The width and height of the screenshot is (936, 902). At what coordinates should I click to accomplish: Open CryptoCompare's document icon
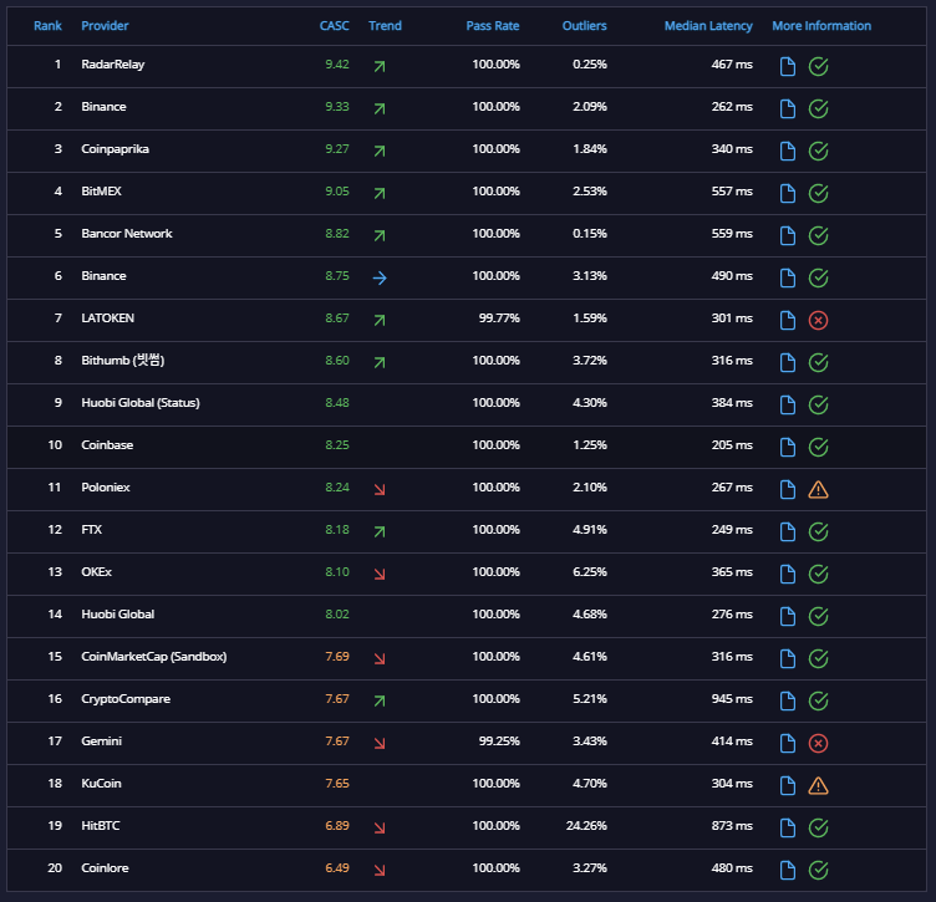click(787, 701)
